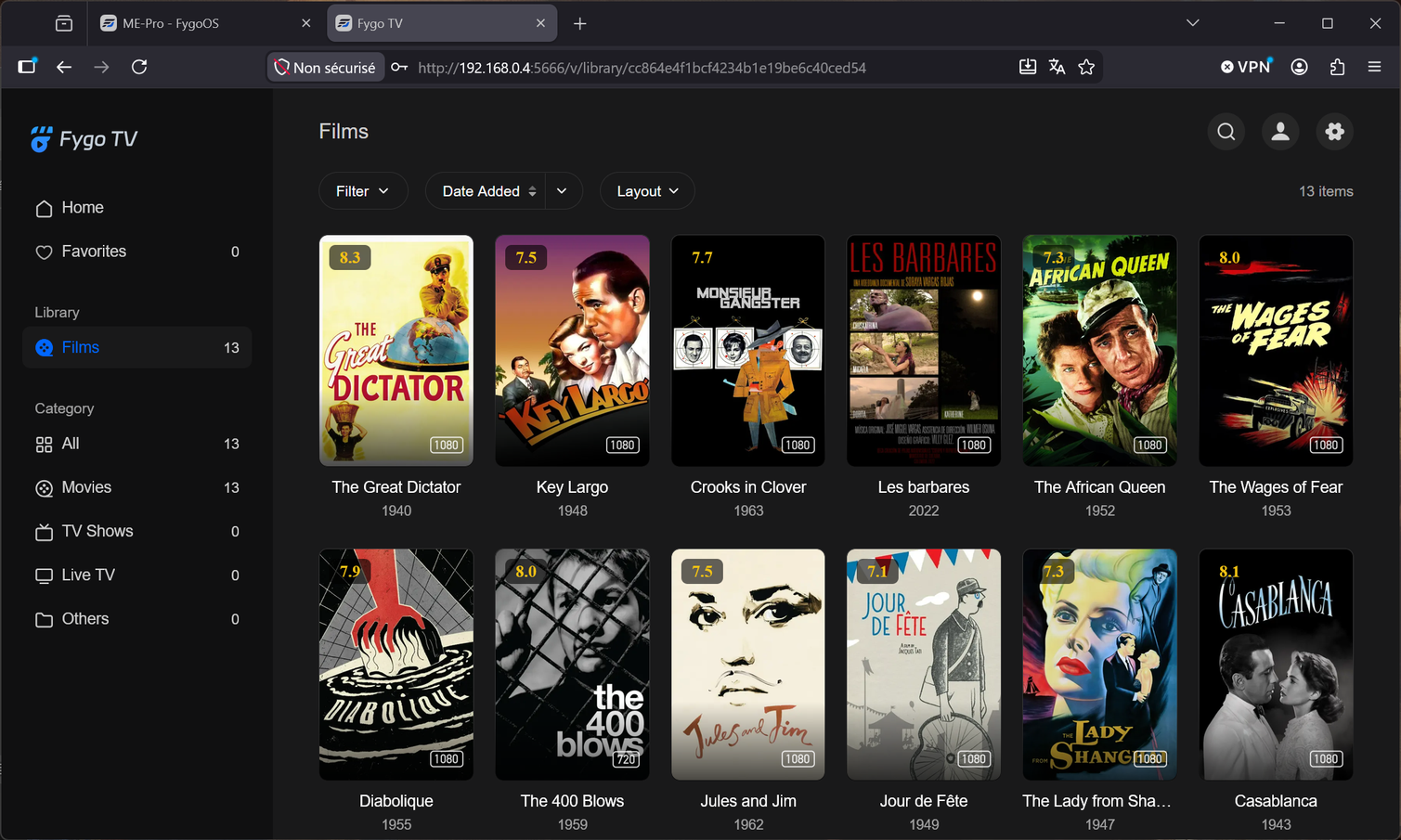Screen dimensions: 1401x840
Task: Select the All category
Action: [137, 445]
